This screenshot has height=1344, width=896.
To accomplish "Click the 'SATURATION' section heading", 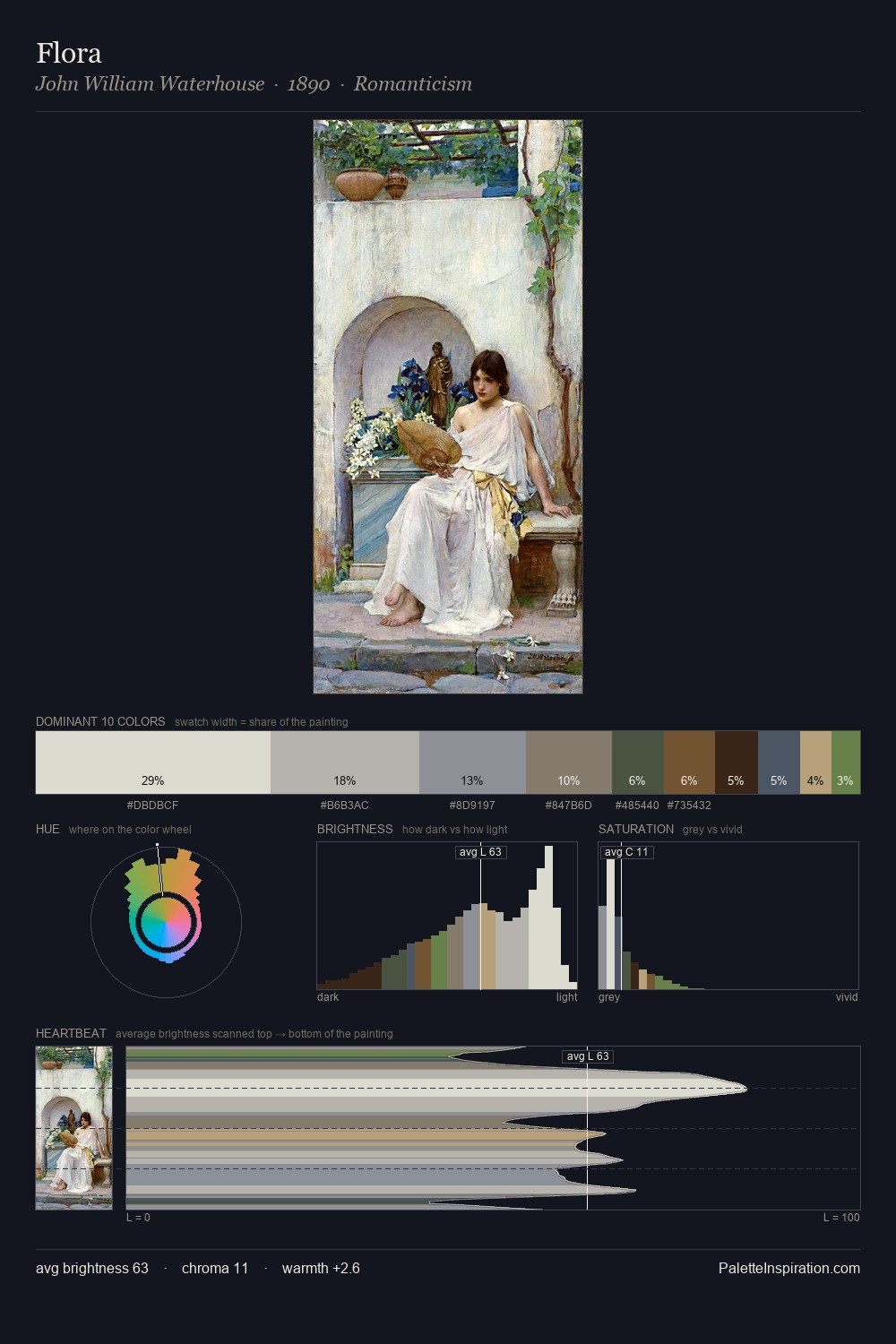I will click(x=636, y=829).
